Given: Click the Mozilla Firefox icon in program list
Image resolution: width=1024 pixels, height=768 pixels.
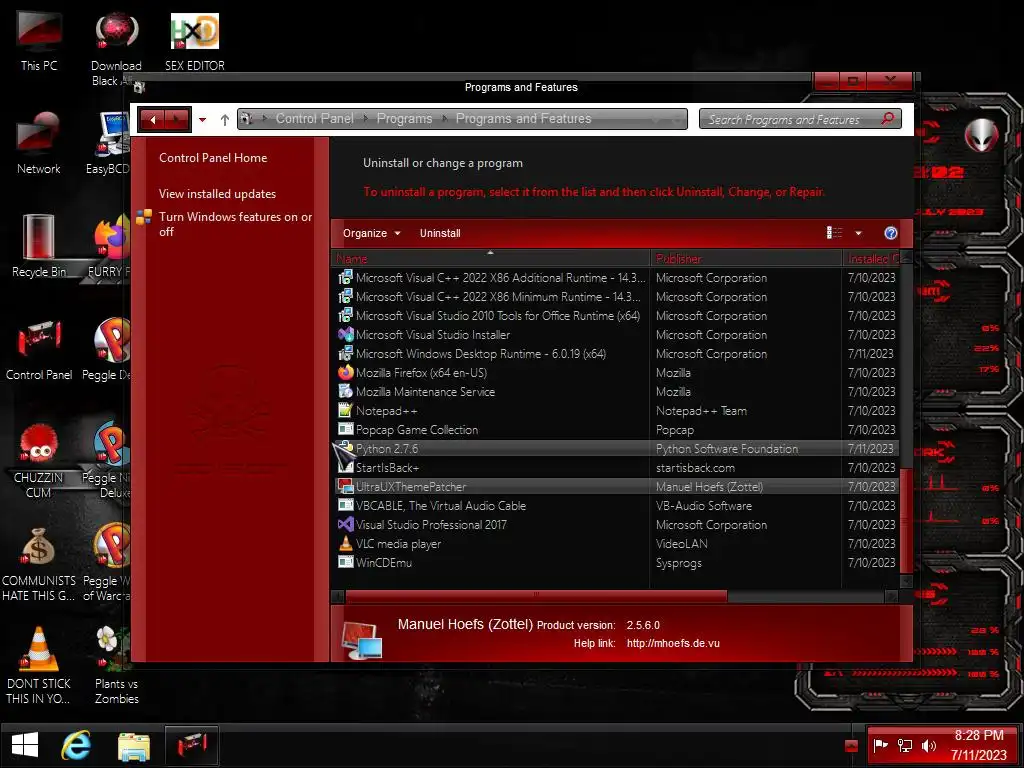Looking at the screenshot, I should tap(345, 372).
